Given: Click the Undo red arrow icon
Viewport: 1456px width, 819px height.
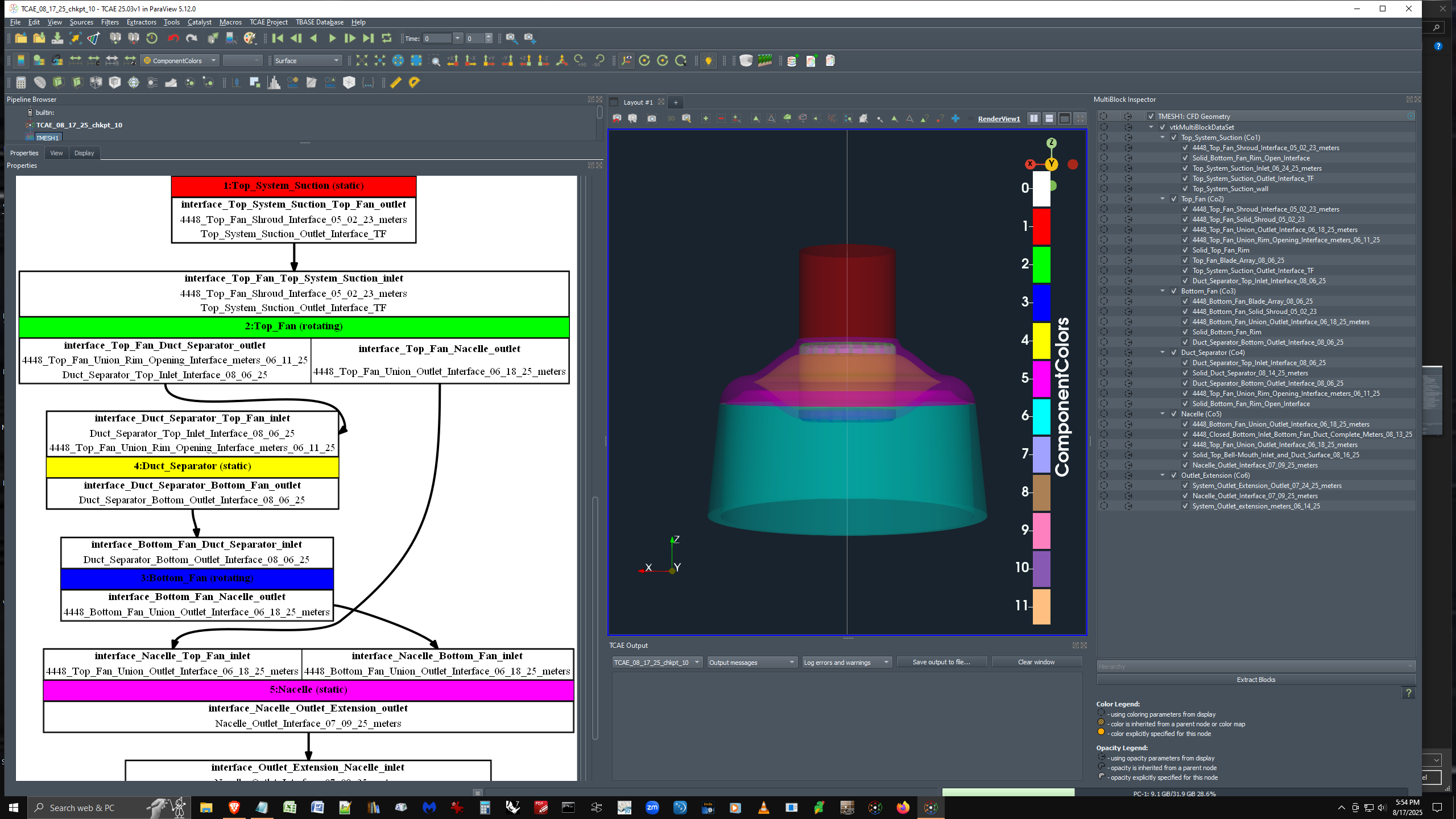Looking at the screenshot, I should 173,38.
